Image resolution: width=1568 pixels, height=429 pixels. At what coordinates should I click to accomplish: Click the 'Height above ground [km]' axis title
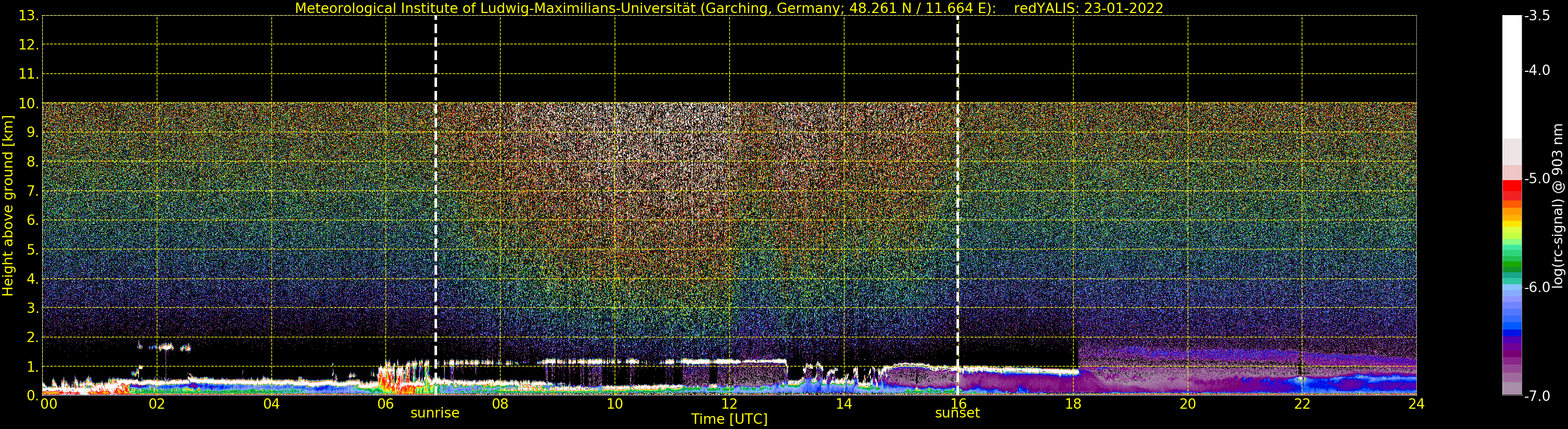8,205
